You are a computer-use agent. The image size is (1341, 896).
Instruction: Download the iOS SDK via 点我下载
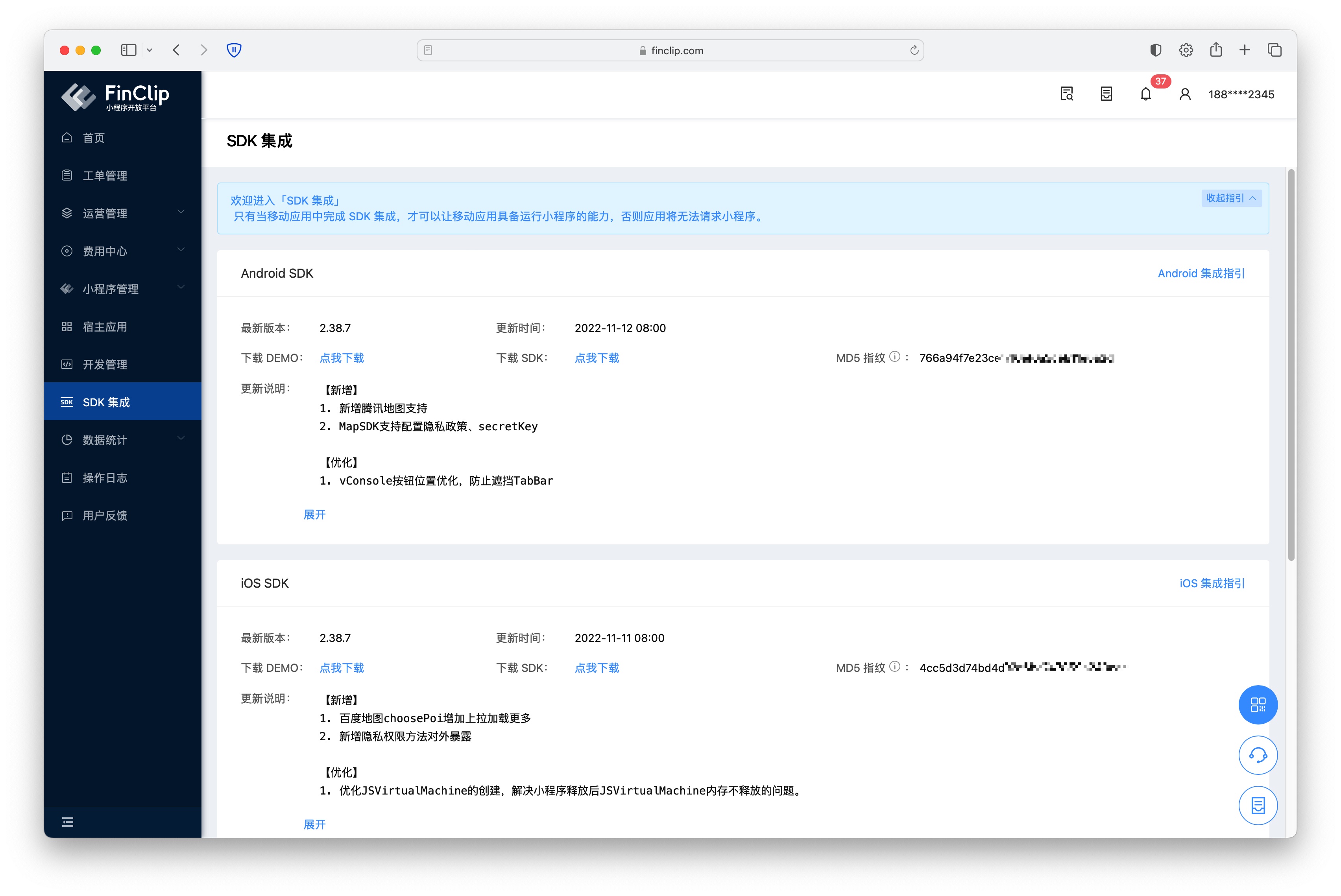596,667
